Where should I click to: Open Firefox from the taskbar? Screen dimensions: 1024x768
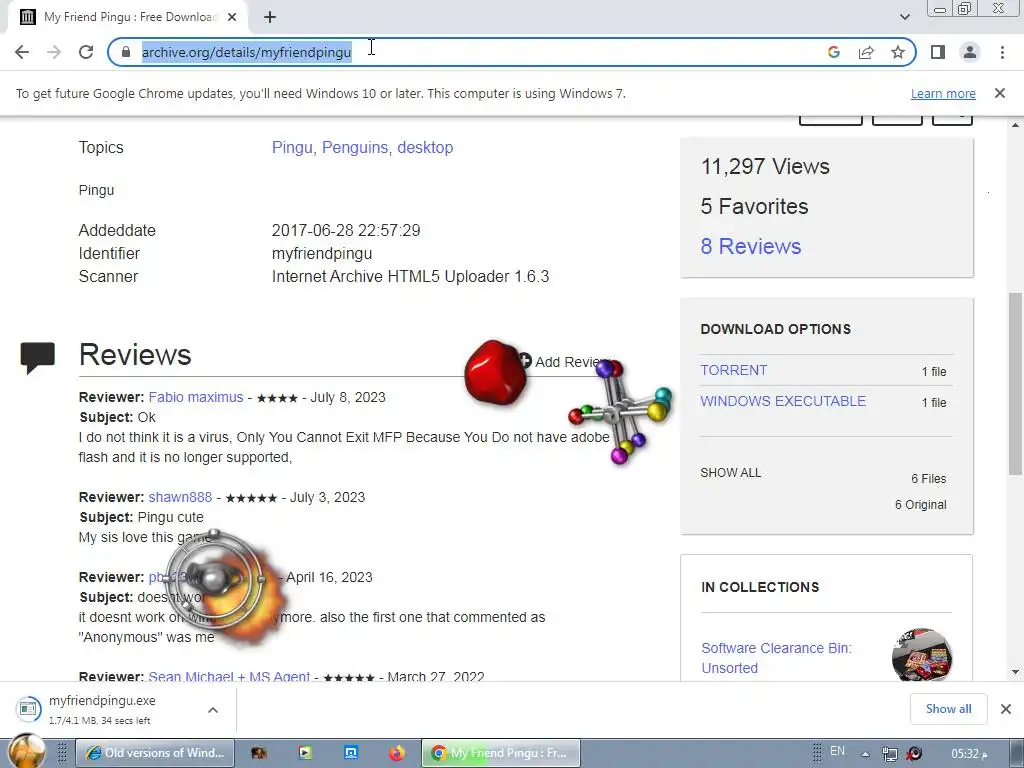click(x=396, y=753)
